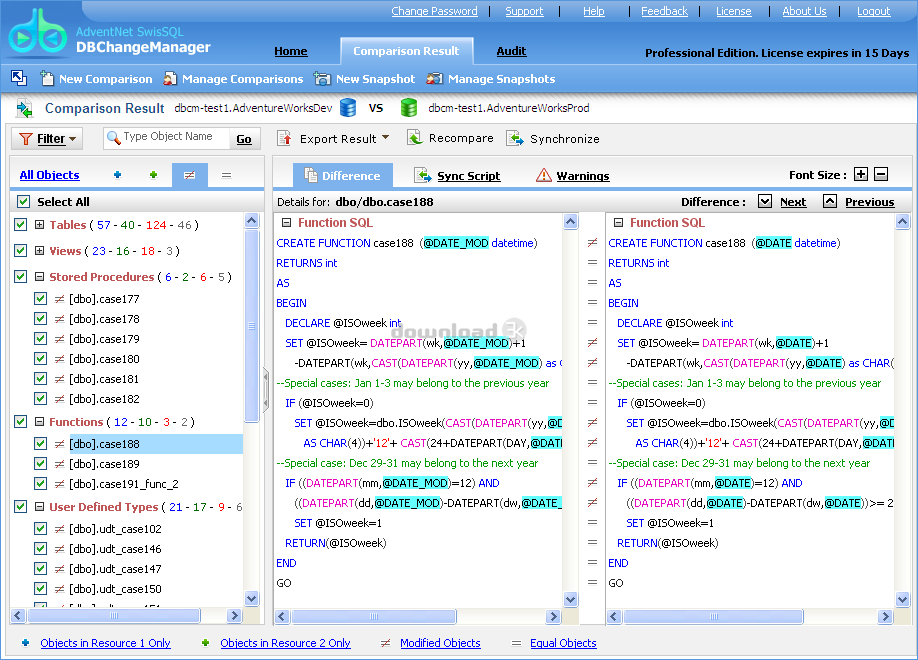Uncheck the Functions checkbox
Viewport: 918px width, 660px height.
coord(20,422)
